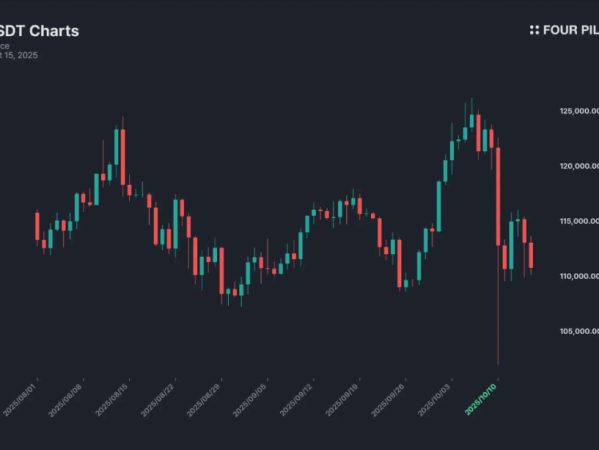Click the first red candle at chart start
This screenshot has width=599, height=450.
point(37,226)
